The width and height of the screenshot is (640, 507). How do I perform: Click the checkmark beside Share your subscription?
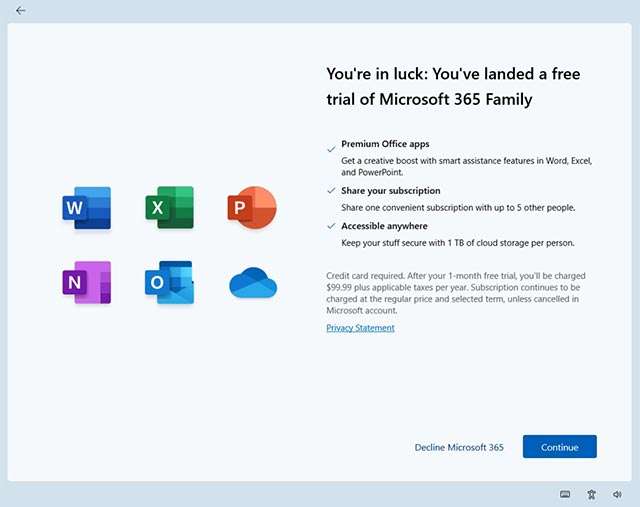[x=331, y=191]
